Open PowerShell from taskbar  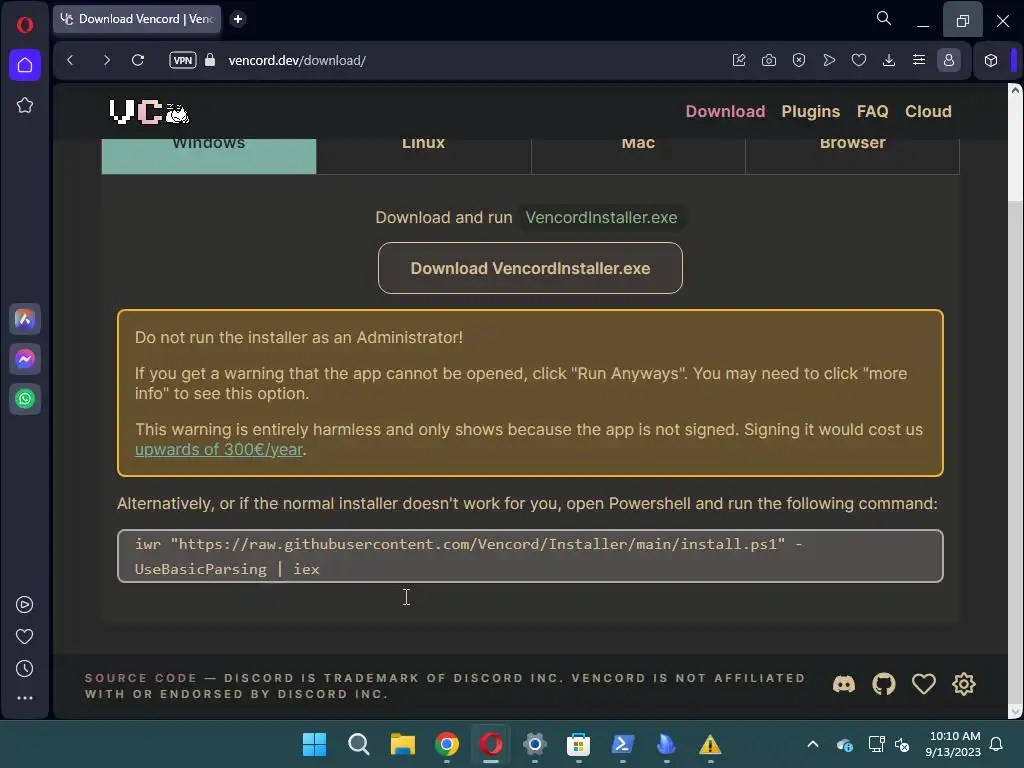tap(622, 744)
